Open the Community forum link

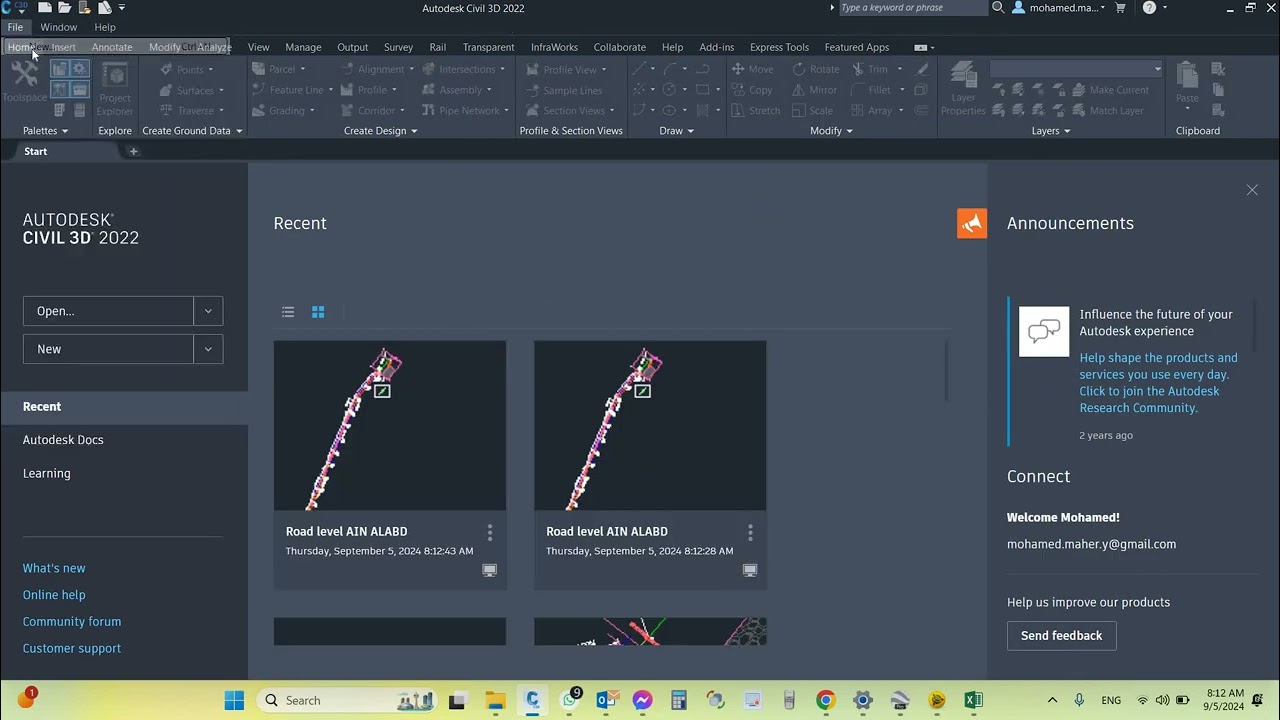click(72, 622)
